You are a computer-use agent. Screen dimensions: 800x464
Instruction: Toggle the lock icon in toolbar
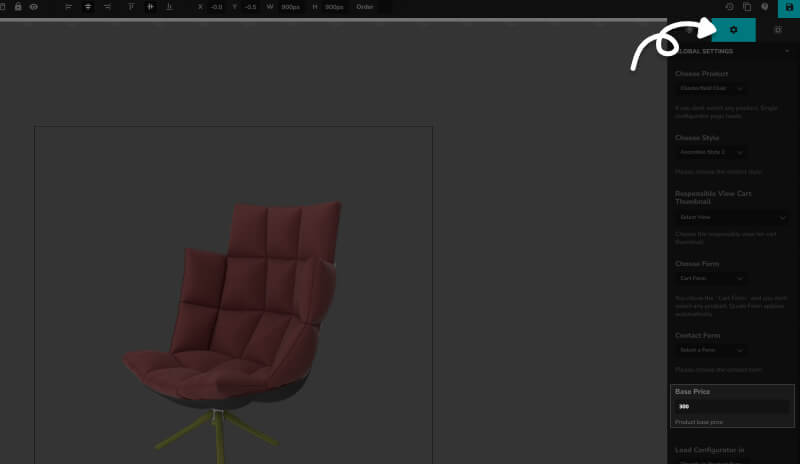18,7
